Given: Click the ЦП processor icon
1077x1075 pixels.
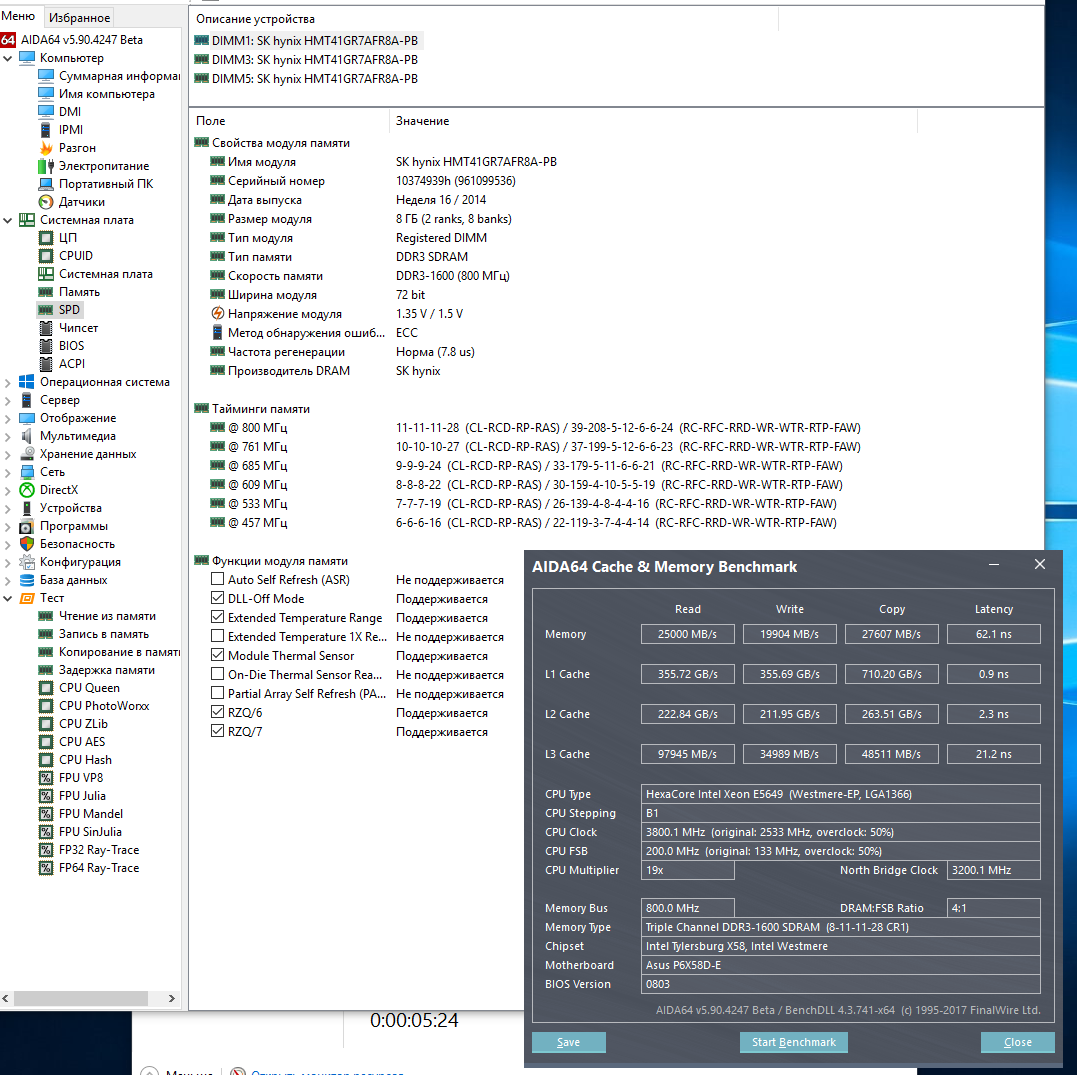Looking at the screenshot, I should pos(46,238).
